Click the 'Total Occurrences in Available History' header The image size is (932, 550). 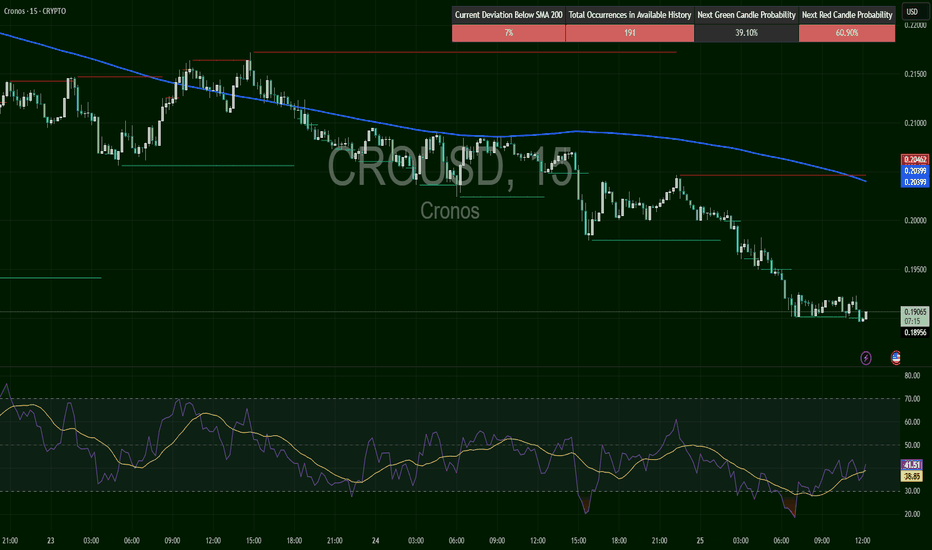[629, 15]
